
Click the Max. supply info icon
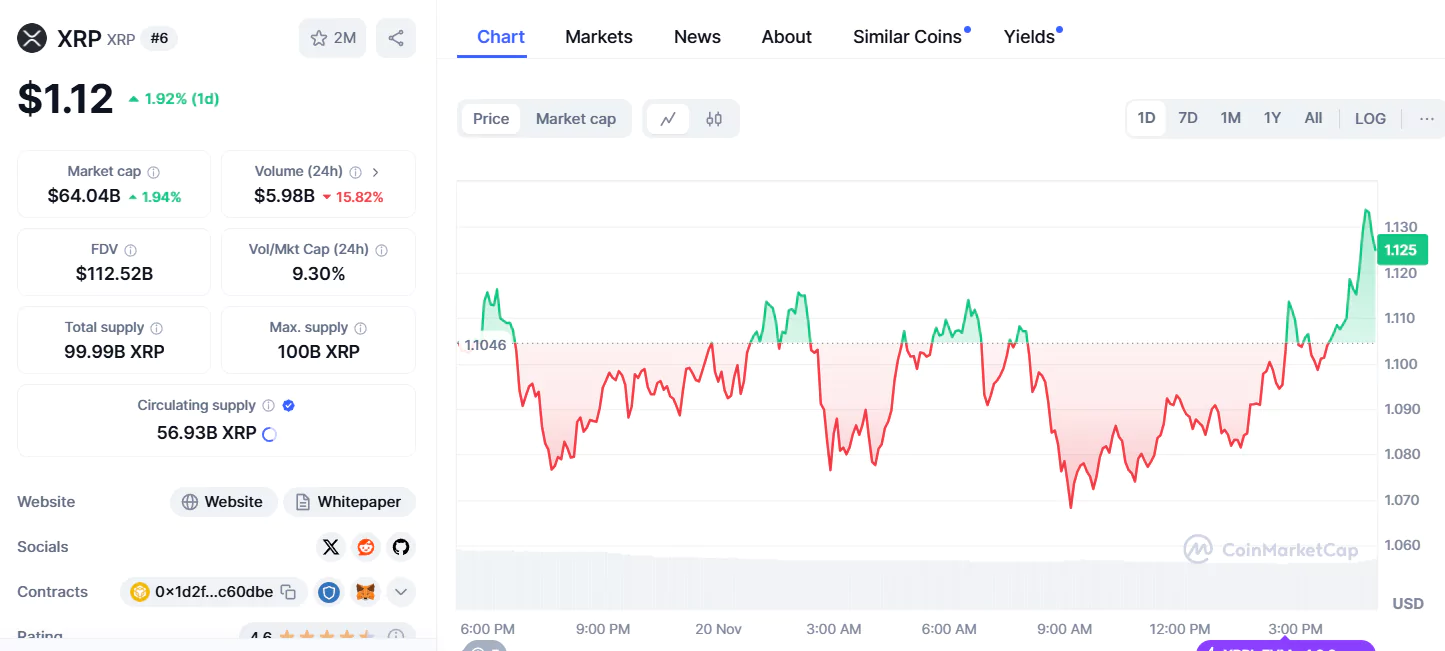coord(360,328)
